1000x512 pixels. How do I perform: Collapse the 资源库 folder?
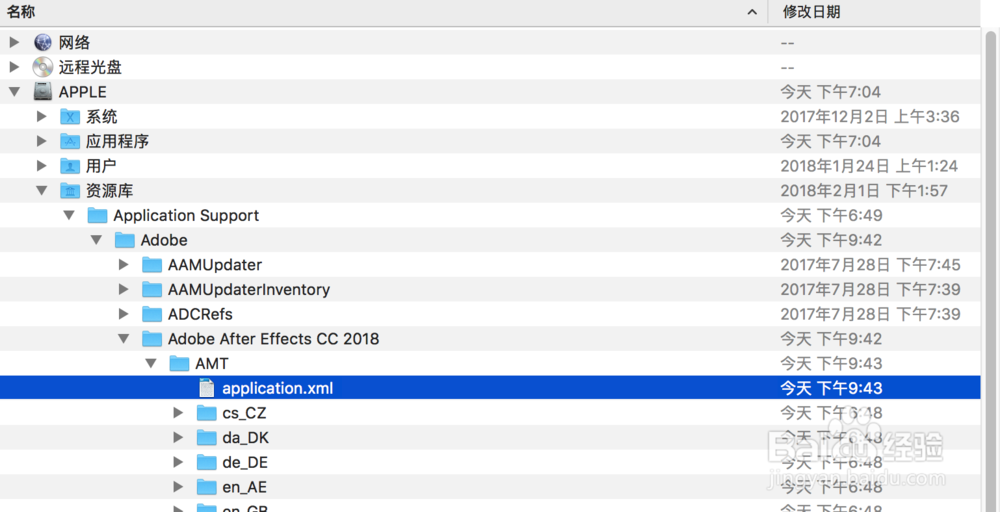(x=41, y=190)
